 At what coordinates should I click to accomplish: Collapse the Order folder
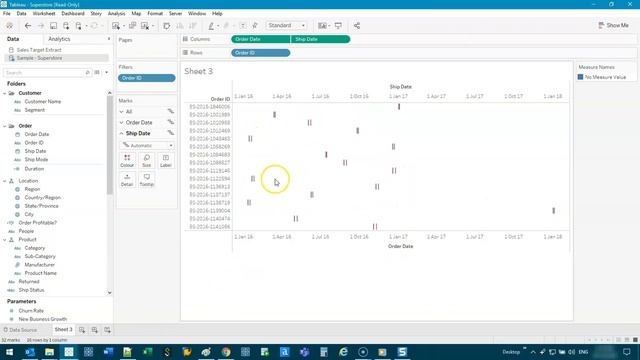coord(5,126)
